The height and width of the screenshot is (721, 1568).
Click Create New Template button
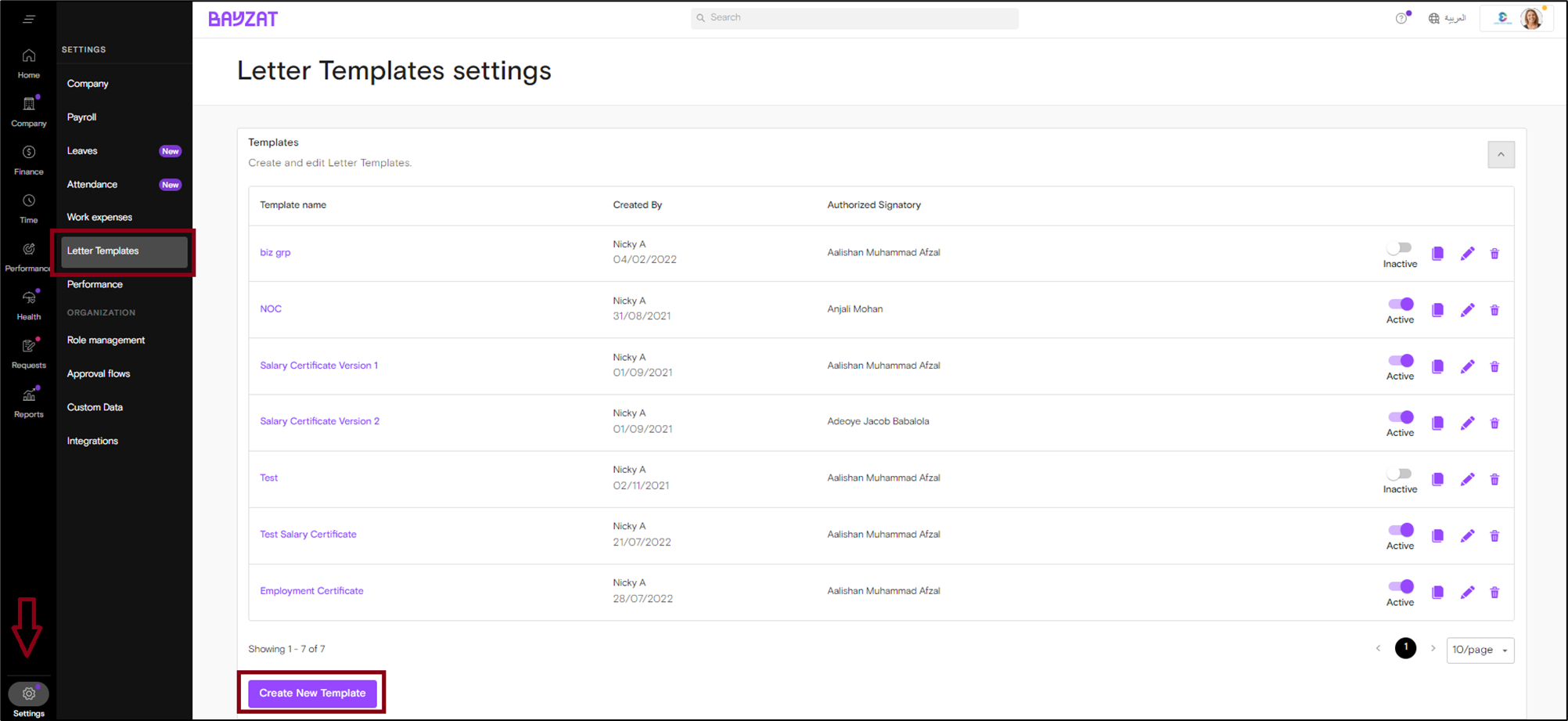click(312, 693)
